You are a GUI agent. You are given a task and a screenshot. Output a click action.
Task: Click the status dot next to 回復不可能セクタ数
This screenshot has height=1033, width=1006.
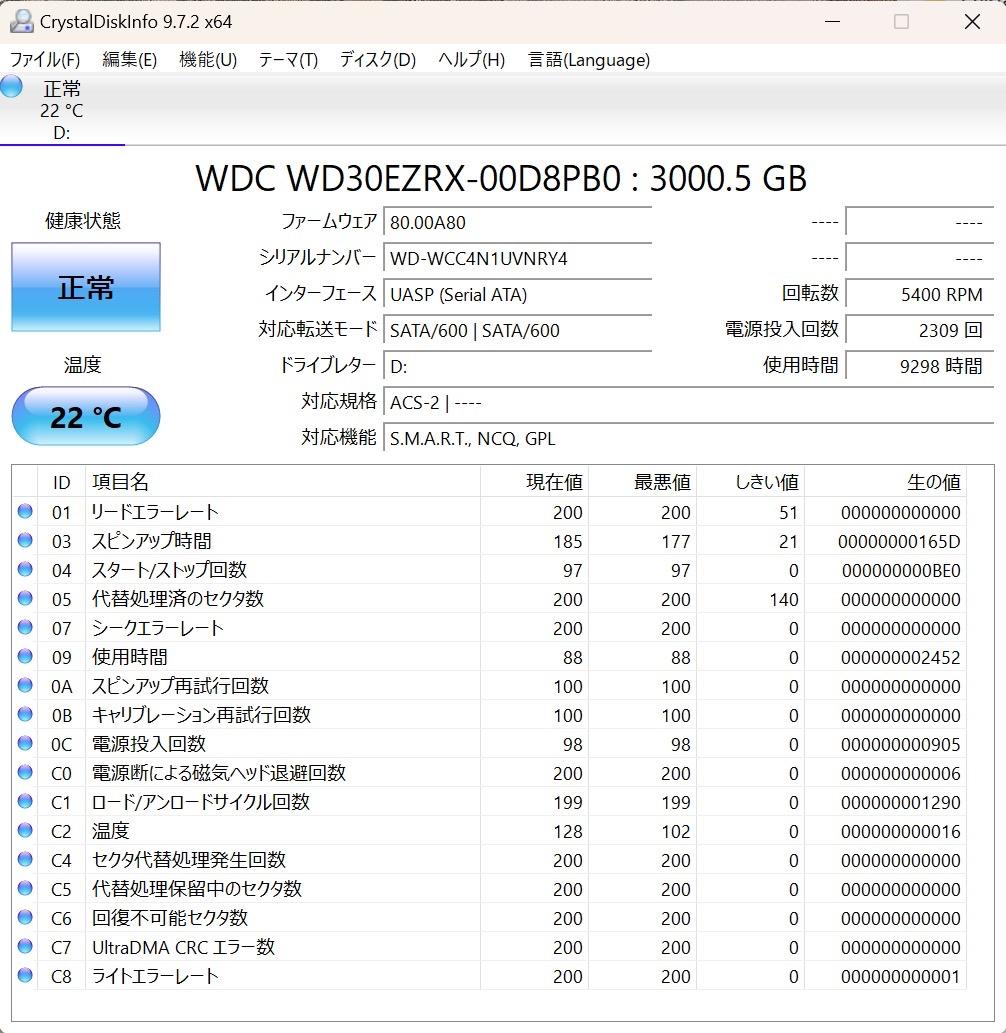pyautogui.click(x=24, y=918)
